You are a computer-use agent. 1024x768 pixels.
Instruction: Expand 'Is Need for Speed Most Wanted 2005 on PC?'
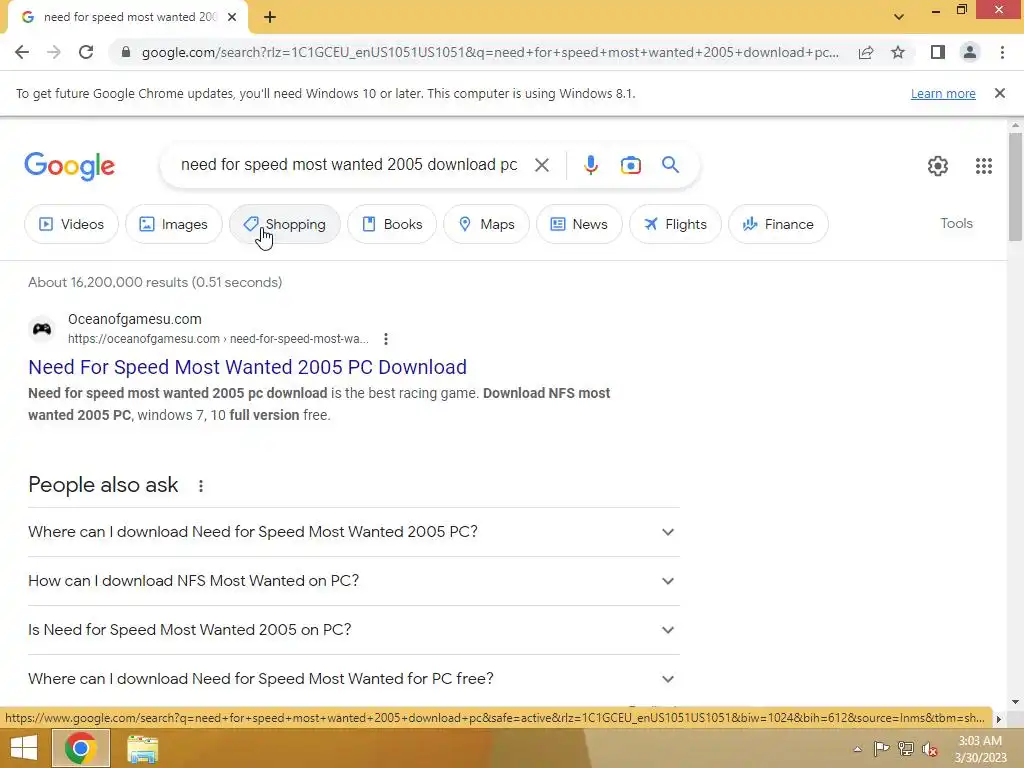click(353, 630)
